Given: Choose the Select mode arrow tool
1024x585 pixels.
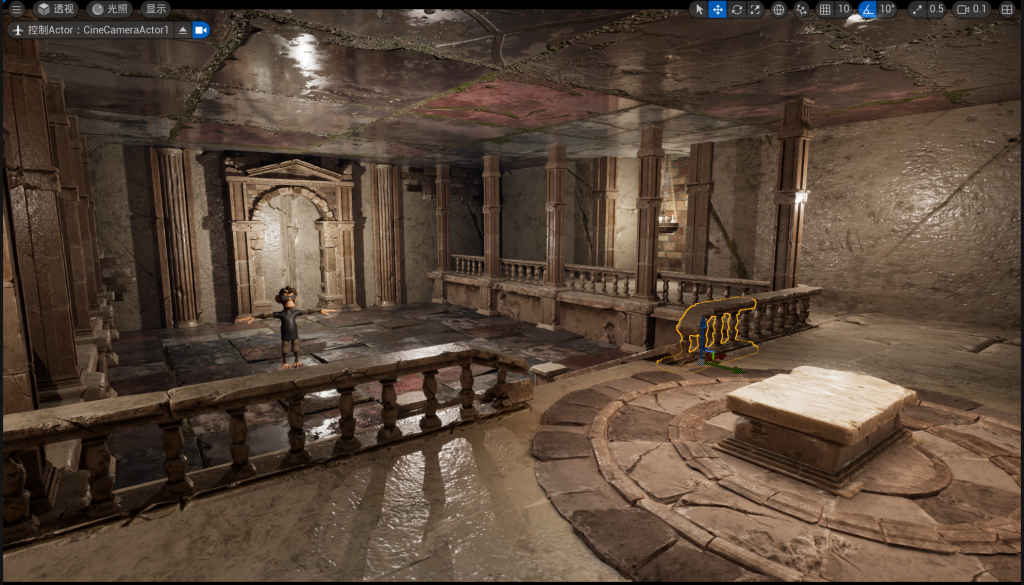Looking at the screenshot, I should coord(699,9).
